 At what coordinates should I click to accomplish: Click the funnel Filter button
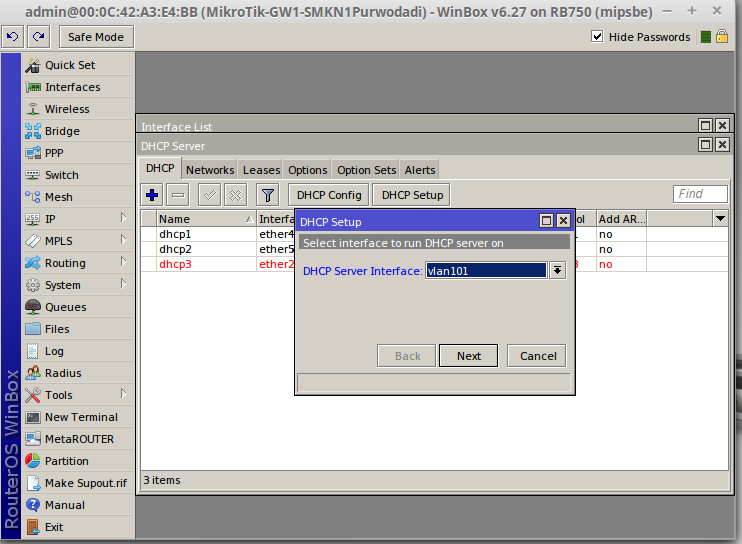click(268, 195)
